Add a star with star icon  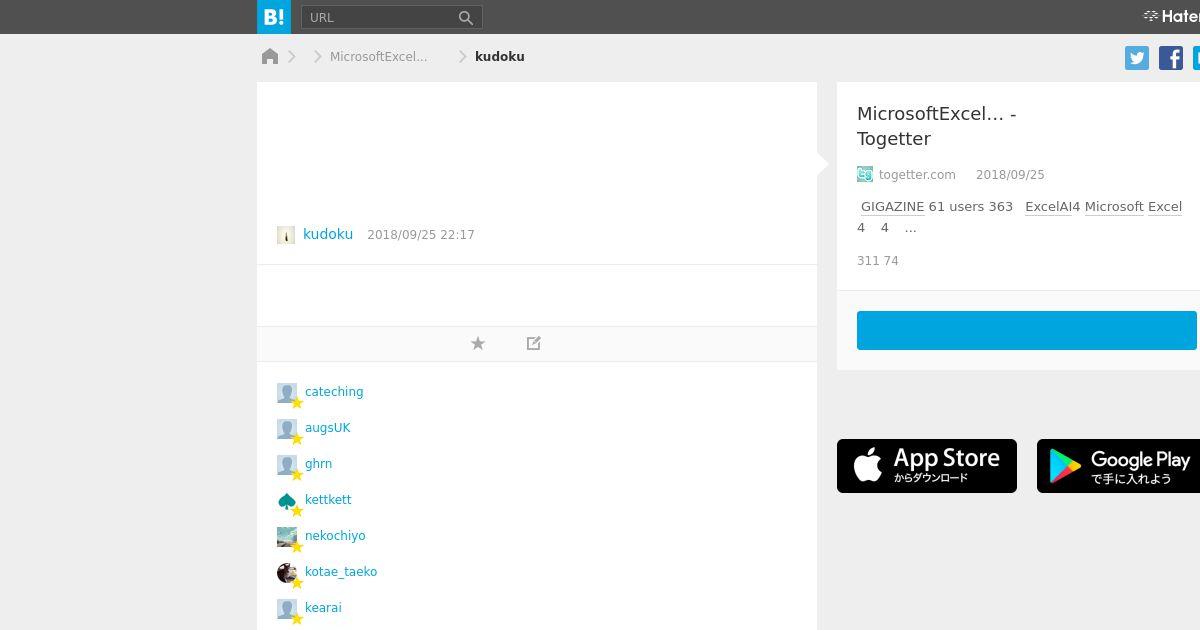tap(478, 343)
